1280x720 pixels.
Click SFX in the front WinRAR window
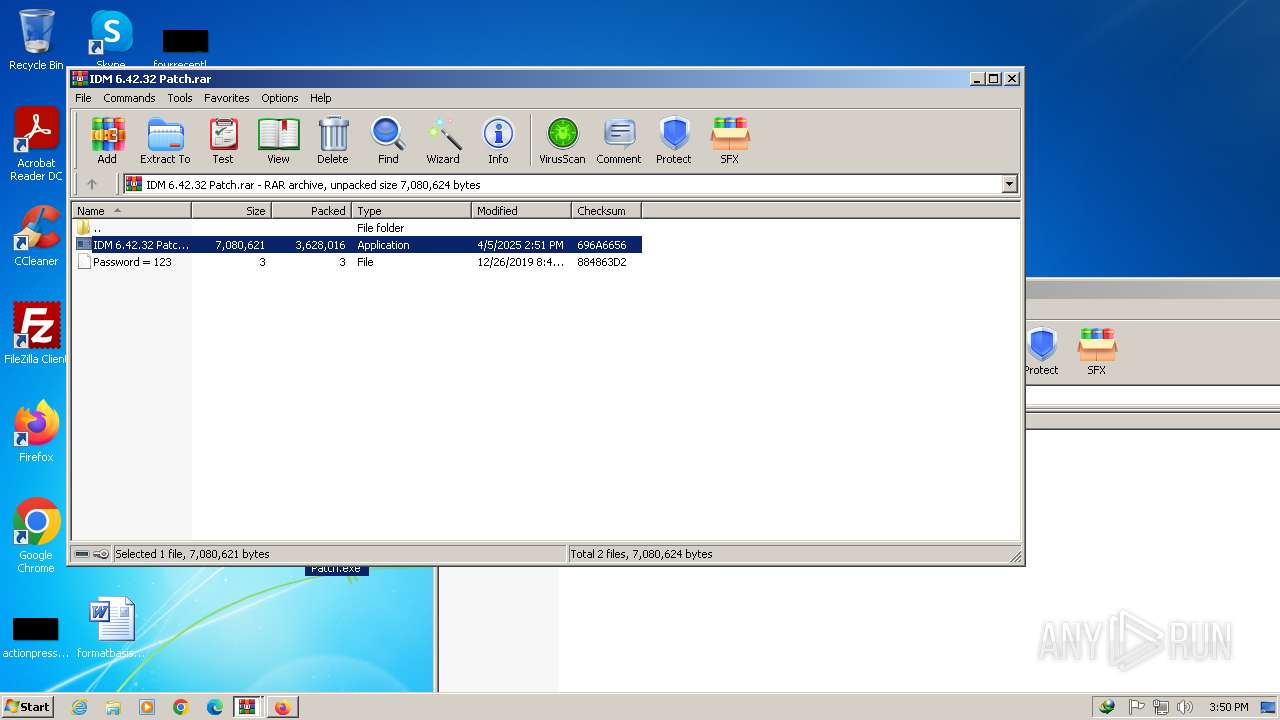730,140
